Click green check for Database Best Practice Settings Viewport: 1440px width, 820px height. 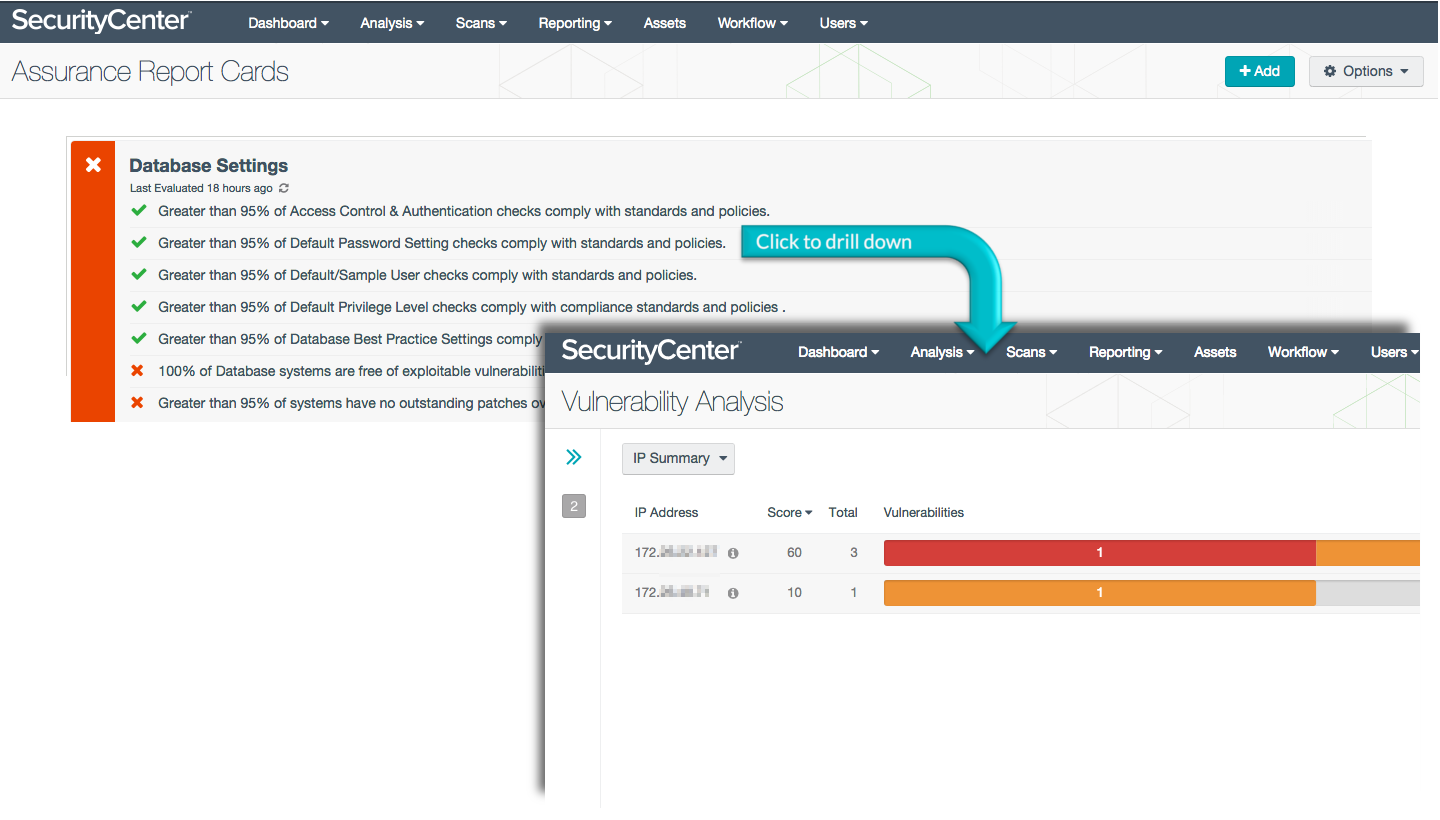[x=138, y=339]
